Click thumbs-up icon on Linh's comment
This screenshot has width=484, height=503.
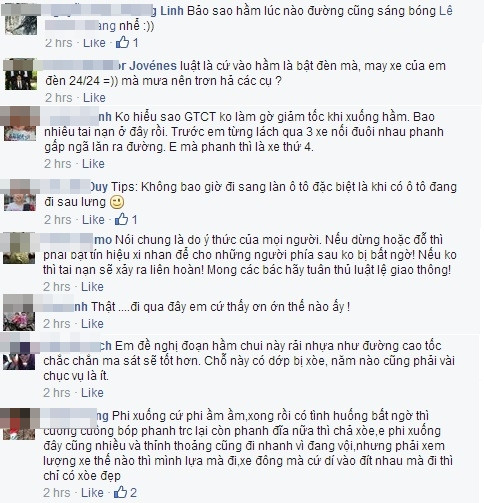click(x=122, y=43)
